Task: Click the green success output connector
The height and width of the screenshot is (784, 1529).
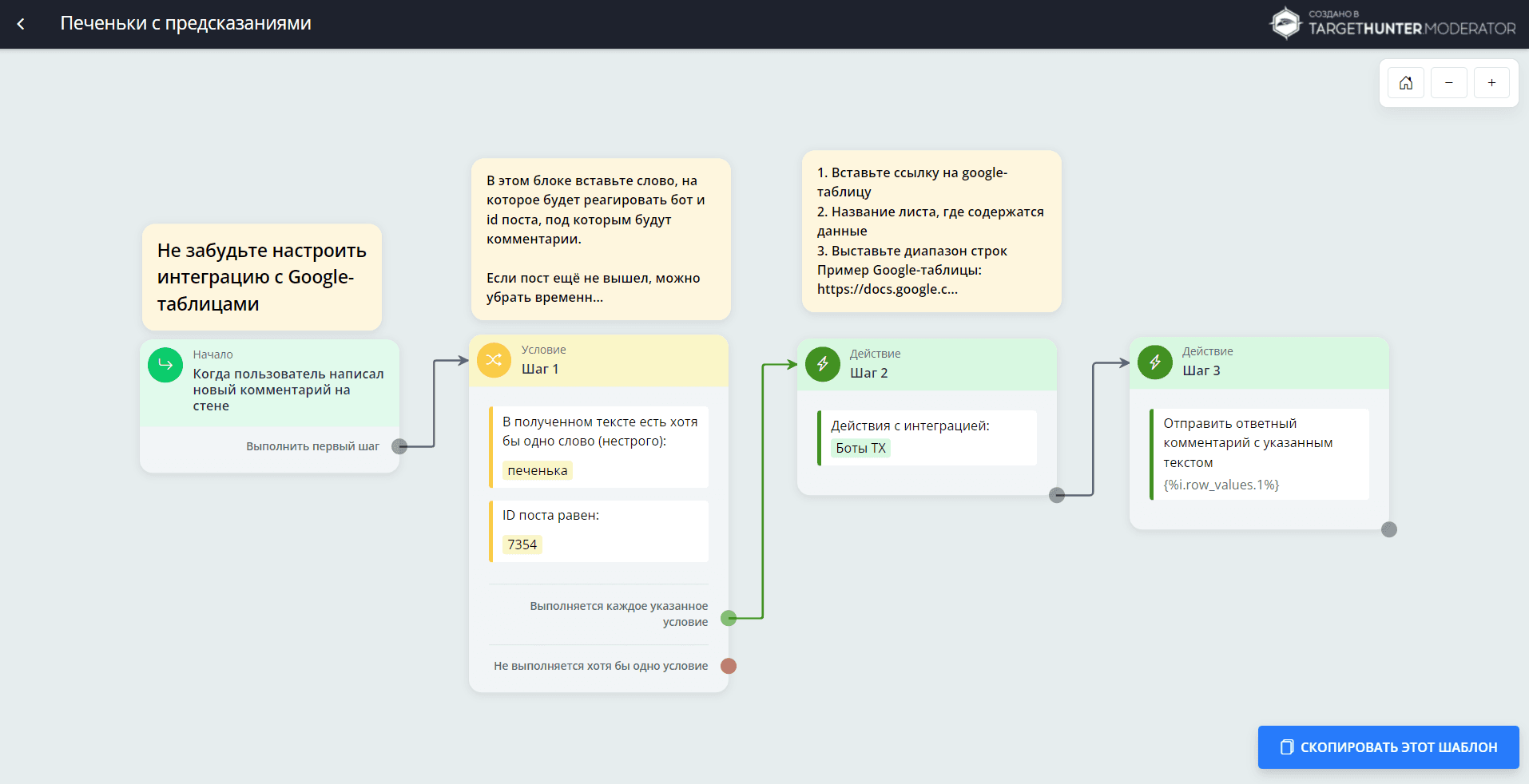Action: (729, 618)
